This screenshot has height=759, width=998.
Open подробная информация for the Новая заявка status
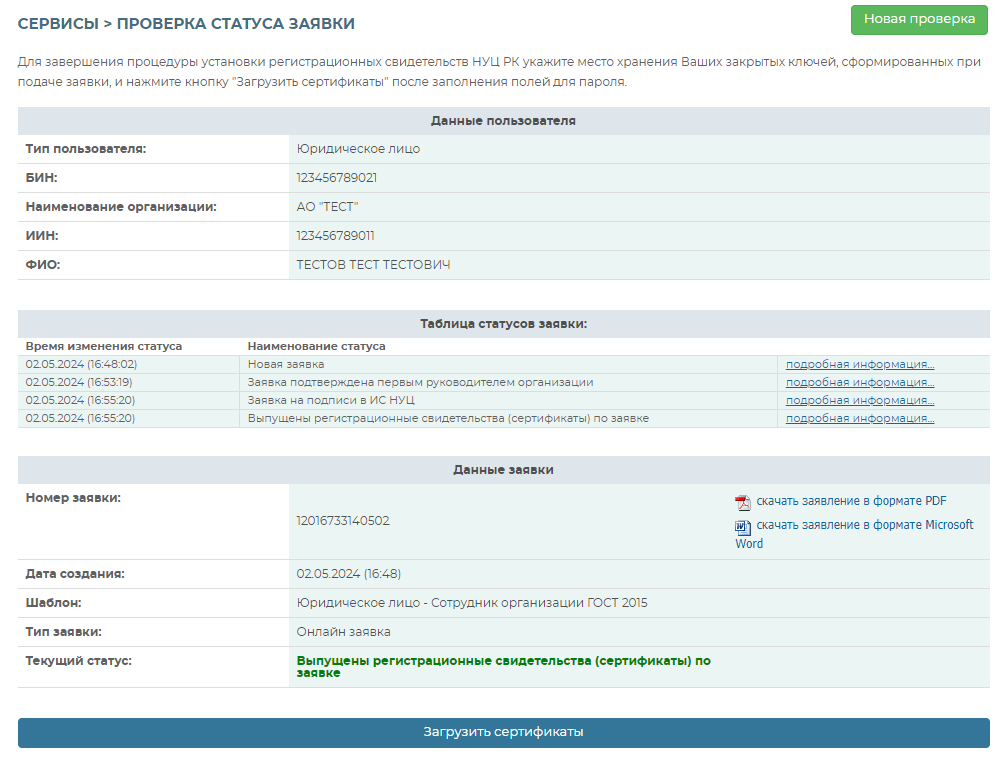(x=859, y=364)
